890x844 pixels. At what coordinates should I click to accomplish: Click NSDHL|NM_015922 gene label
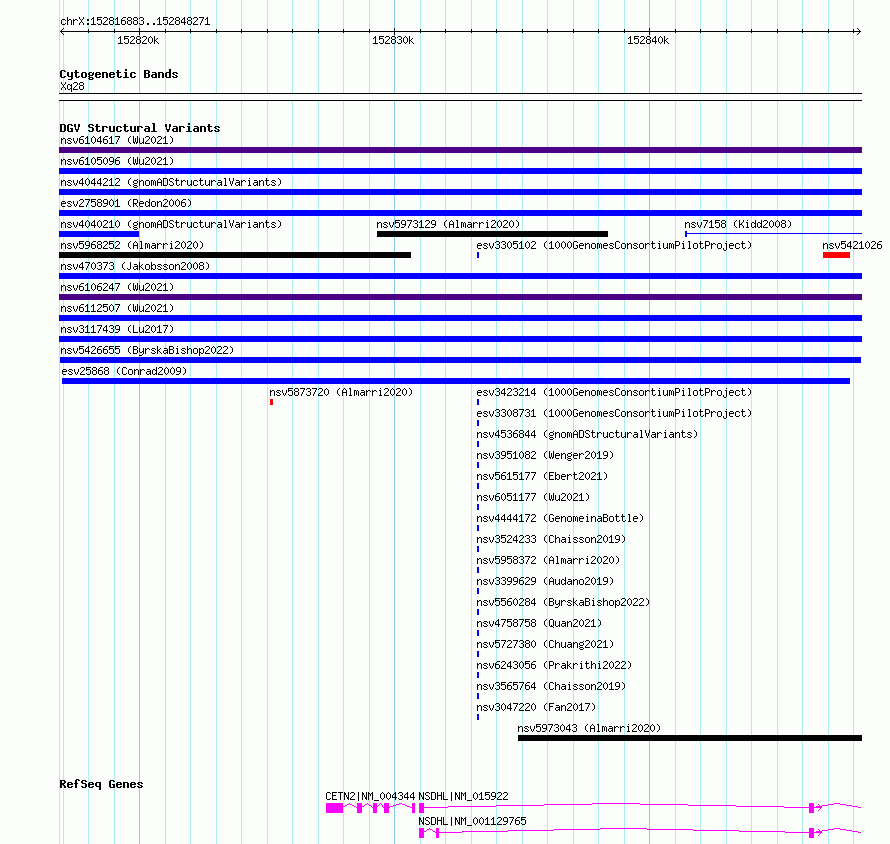tap(463, 796)
